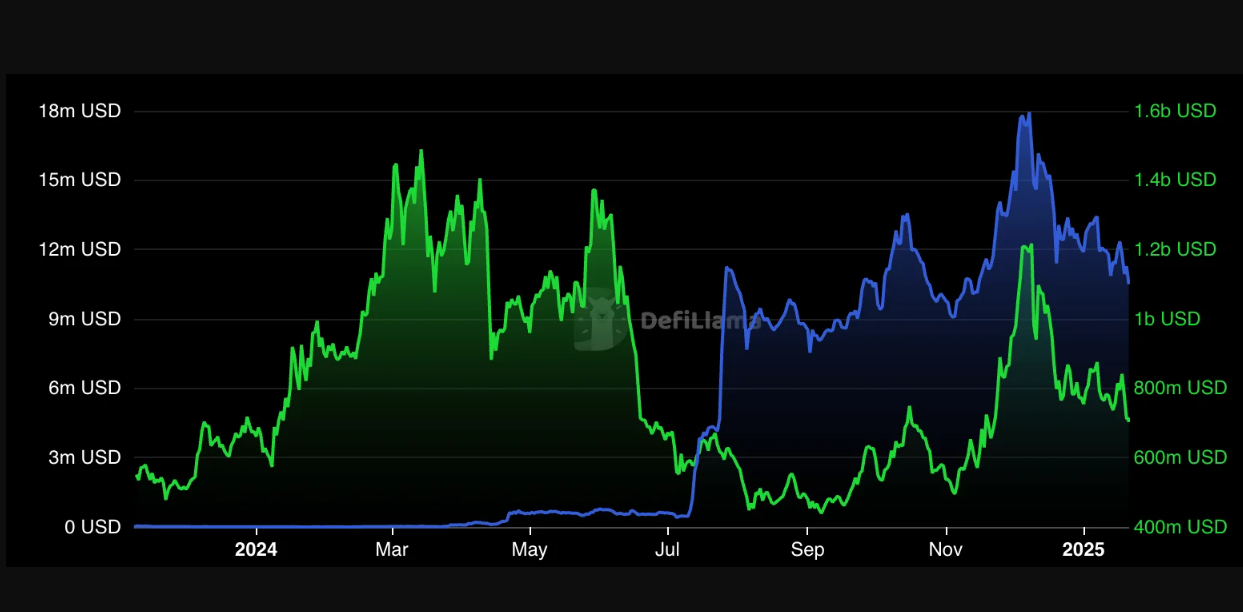Image resolution: width=1243 pixels, height=612 pixels.
Task: Click the Nov axis label
Action: click(945, 549)
